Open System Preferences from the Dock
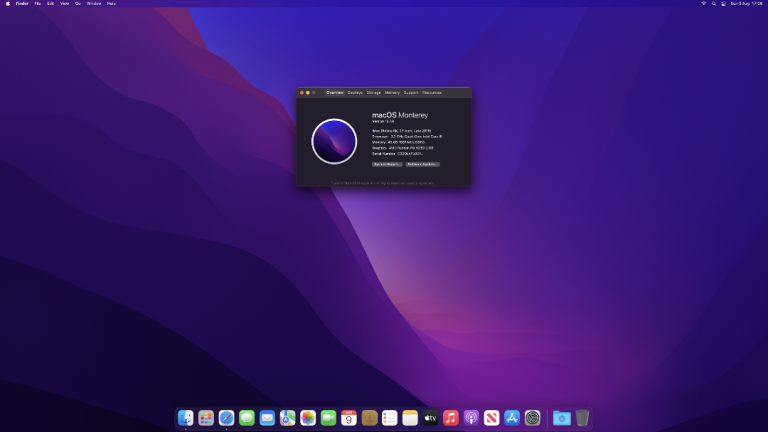Viewport: 768px width, 432px height. (532, 418)
